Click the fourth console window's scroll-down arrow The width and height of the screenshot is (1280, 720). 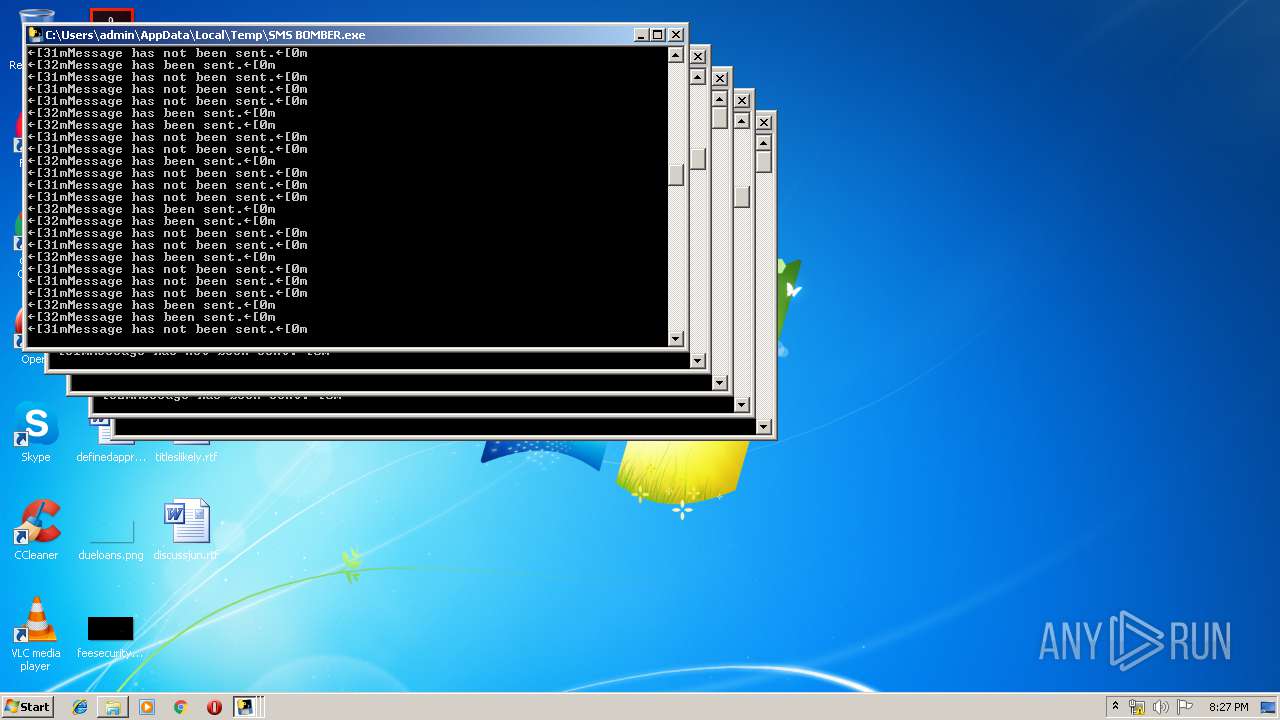tap(742, 405)
